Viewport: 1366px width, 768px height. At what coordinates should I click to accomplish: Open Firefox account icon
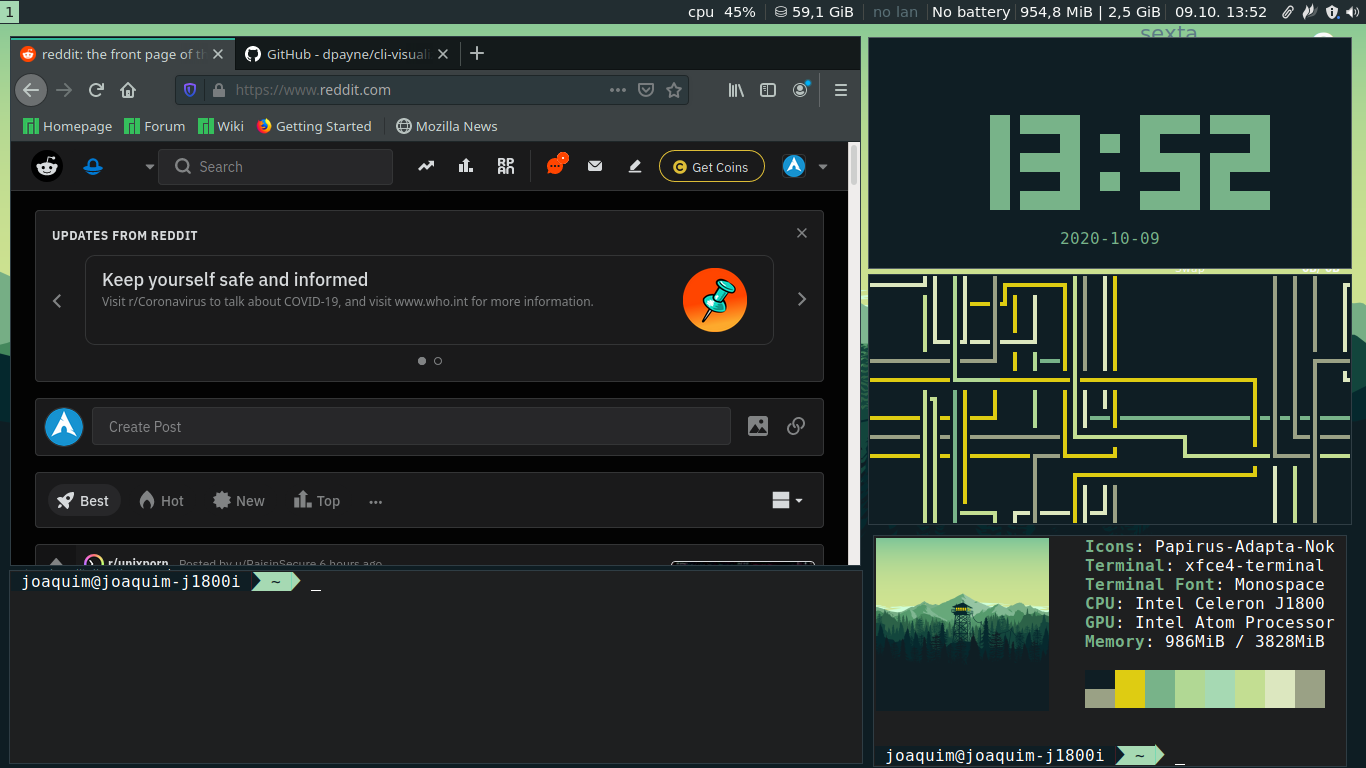pyautogui.click(x=801, y=90)
